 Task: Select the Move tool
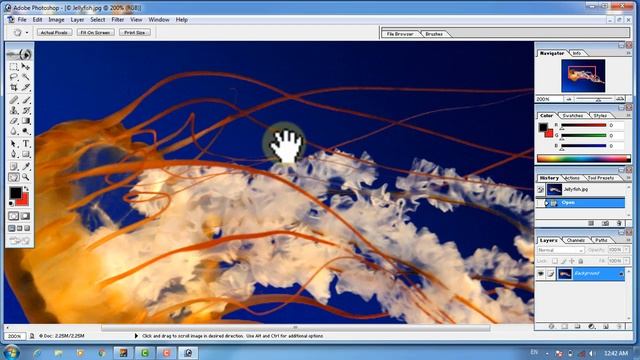coord(26,66)
